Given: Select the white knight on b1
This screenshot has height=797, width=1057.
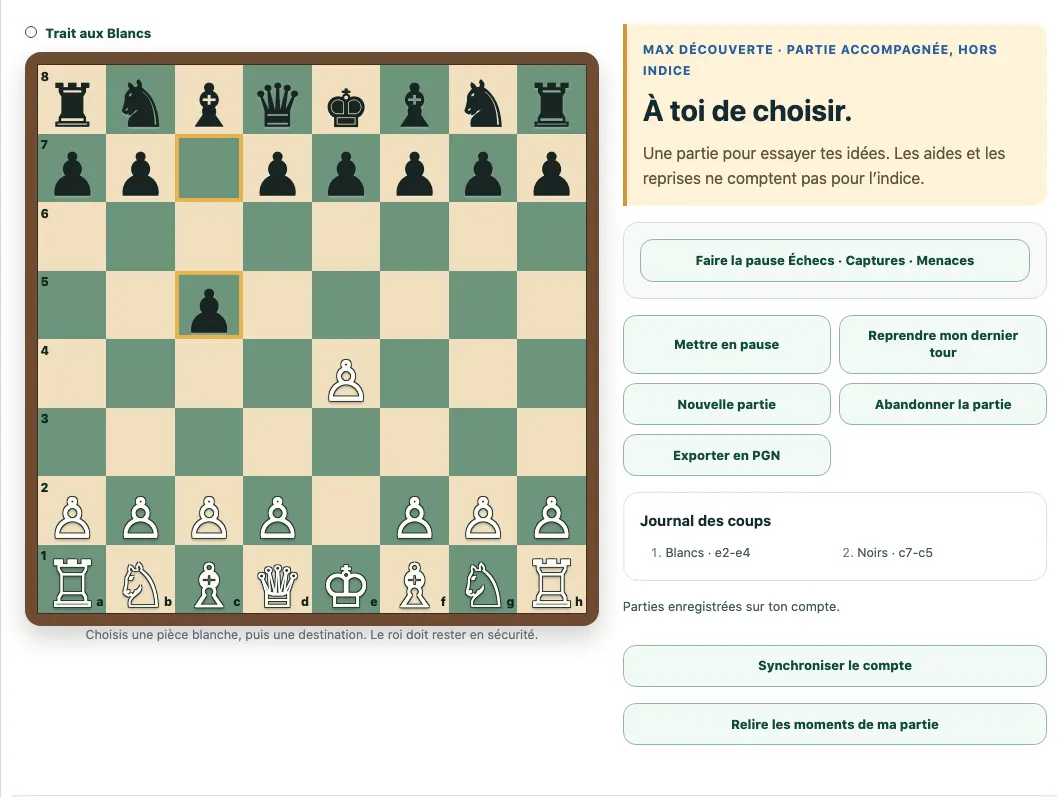Looking at the screenshot, I should tap(141, 579).
